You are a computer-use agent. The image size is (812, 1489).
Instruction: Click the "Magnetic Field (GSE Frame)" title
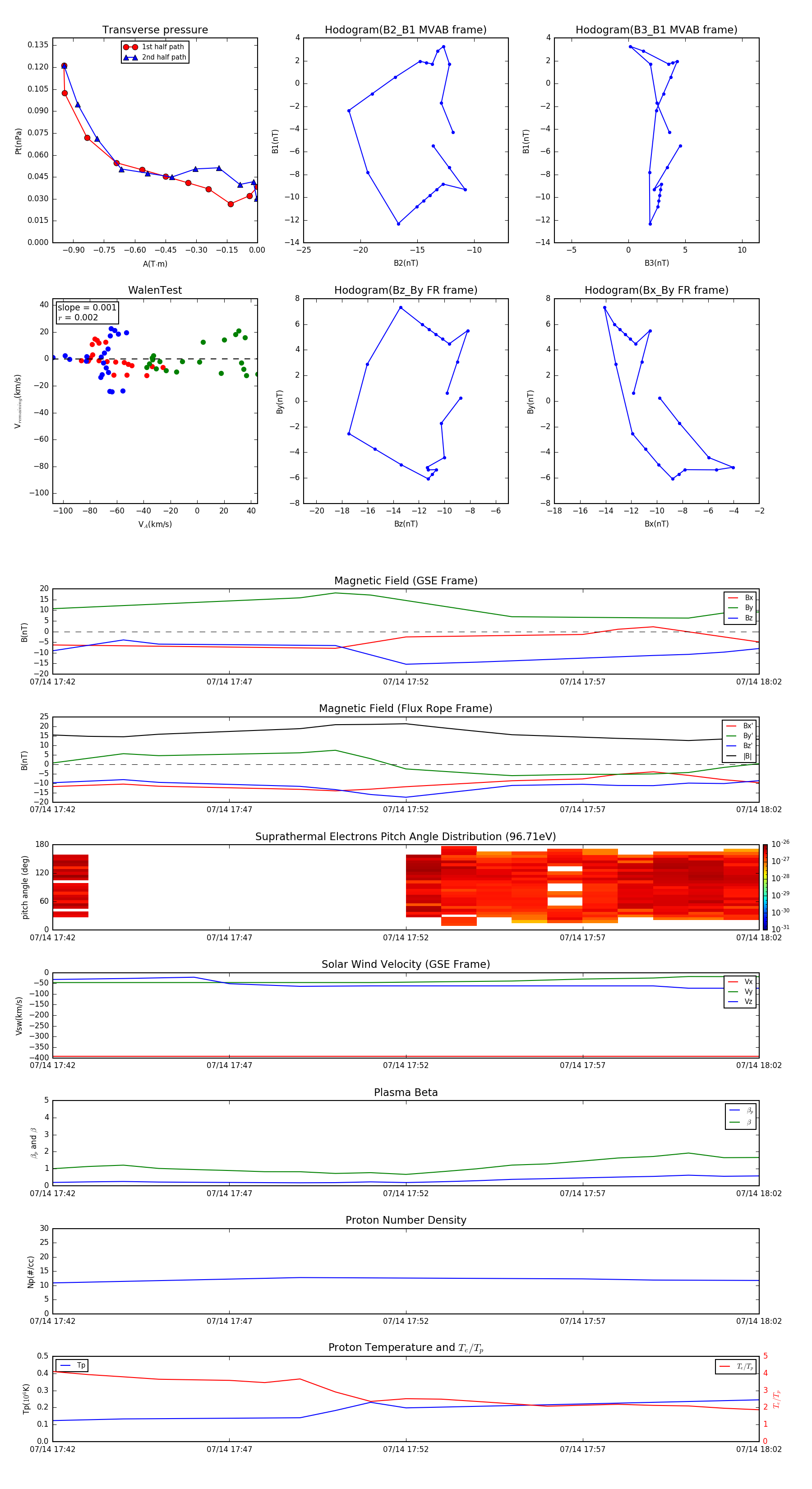click(x=406, y=581)
